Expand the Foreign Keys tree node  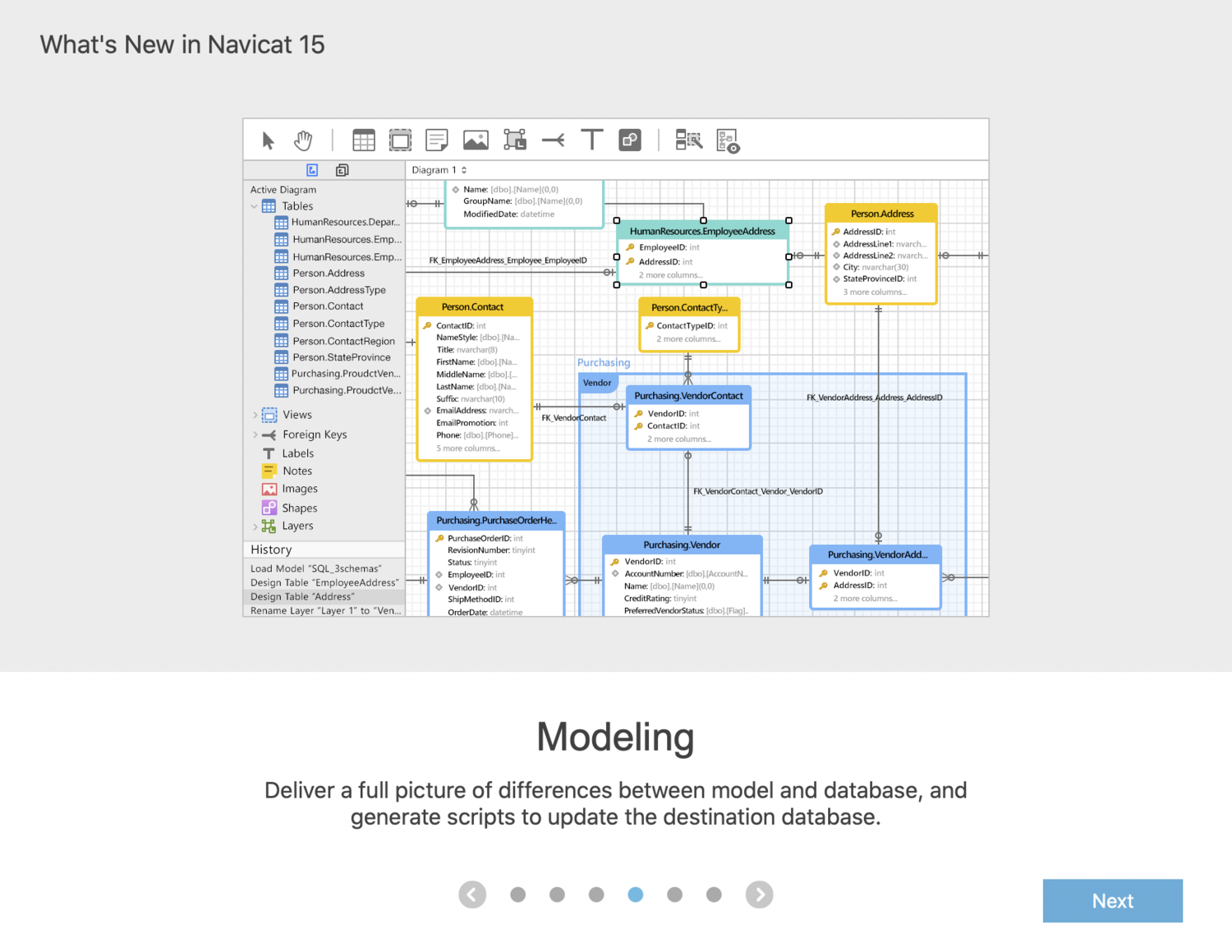(255, 435)
